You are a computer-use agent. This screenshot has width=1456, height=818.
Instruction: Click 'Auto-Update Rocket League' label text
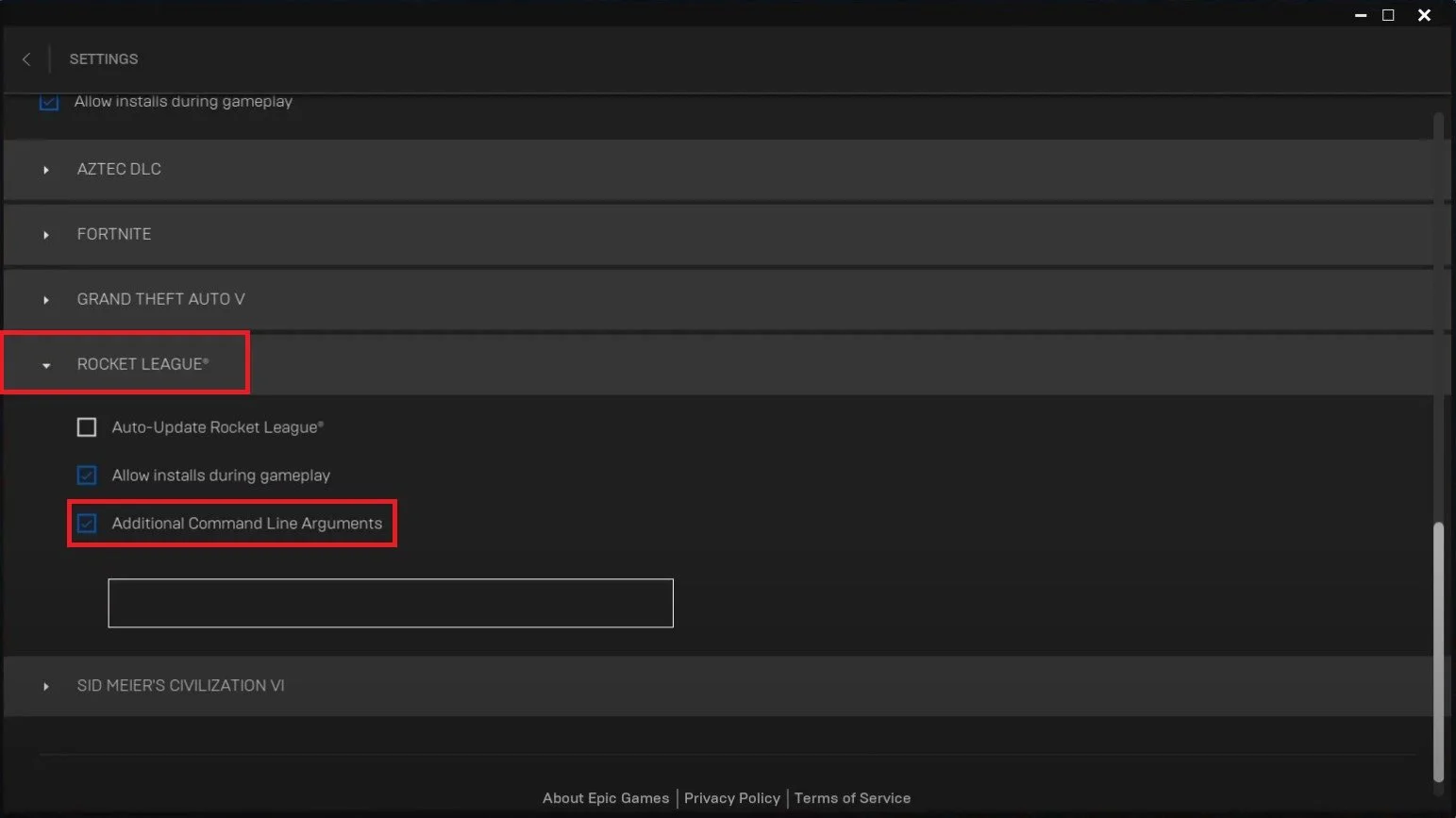coord(218,427)
